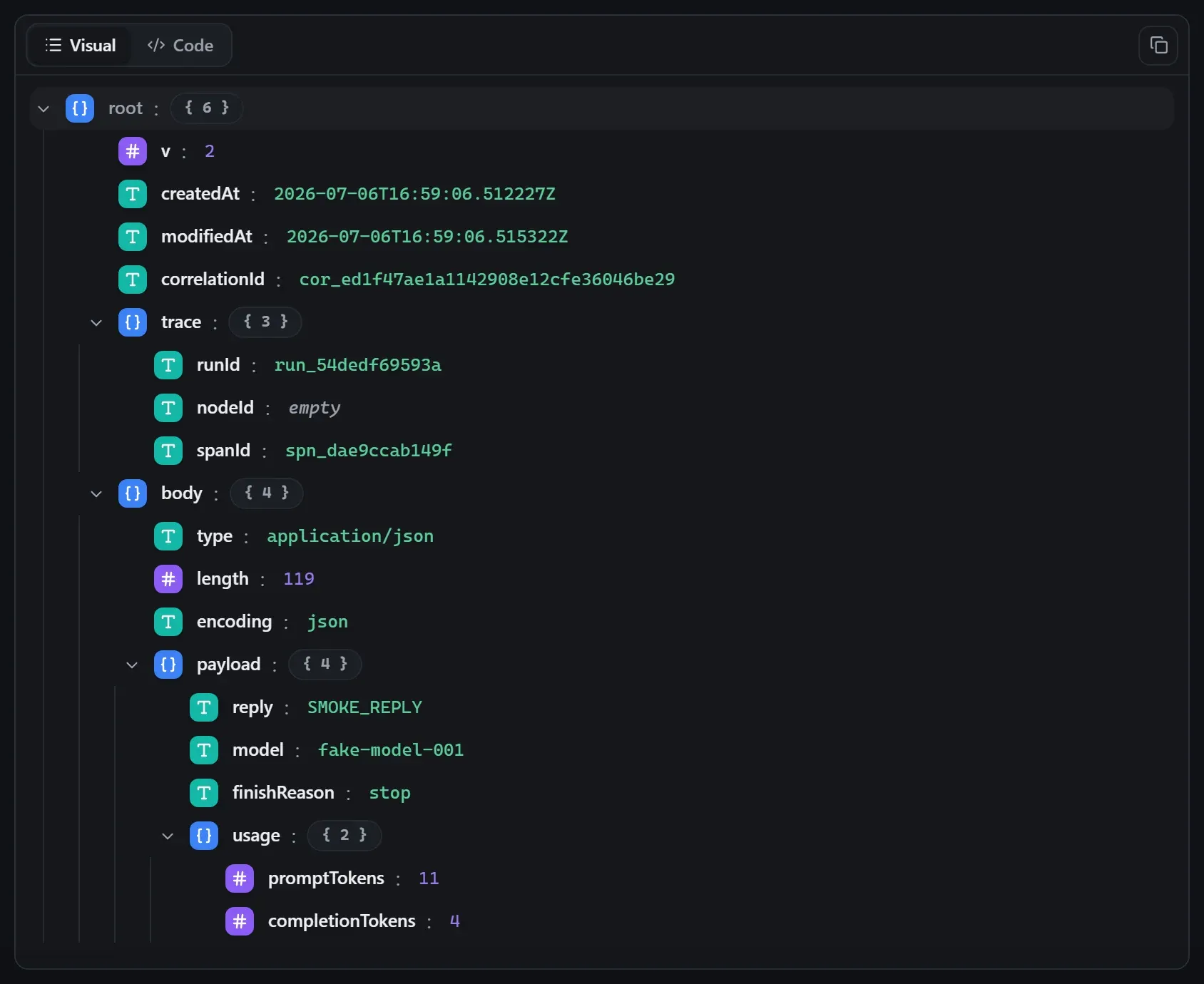The height and width of the screenshot is (984, 1204).
Task: Switch to the Code tab
Action: point(180,46)
